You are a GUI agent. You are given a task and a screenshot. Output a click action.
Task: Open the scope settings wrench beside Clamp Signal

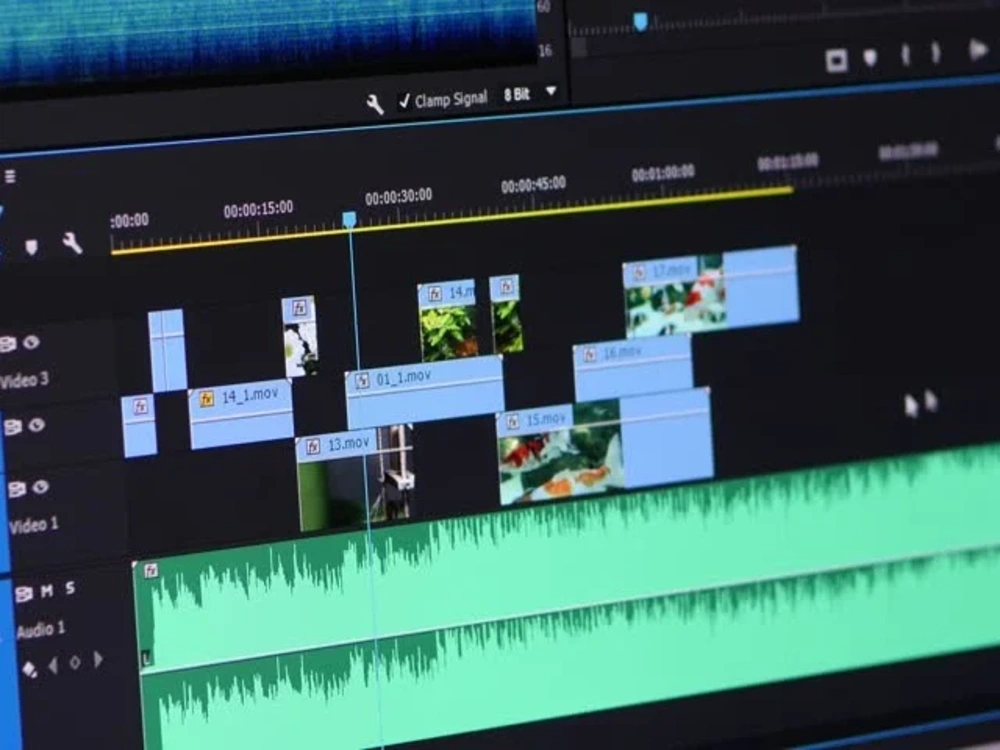pos(374,103)
